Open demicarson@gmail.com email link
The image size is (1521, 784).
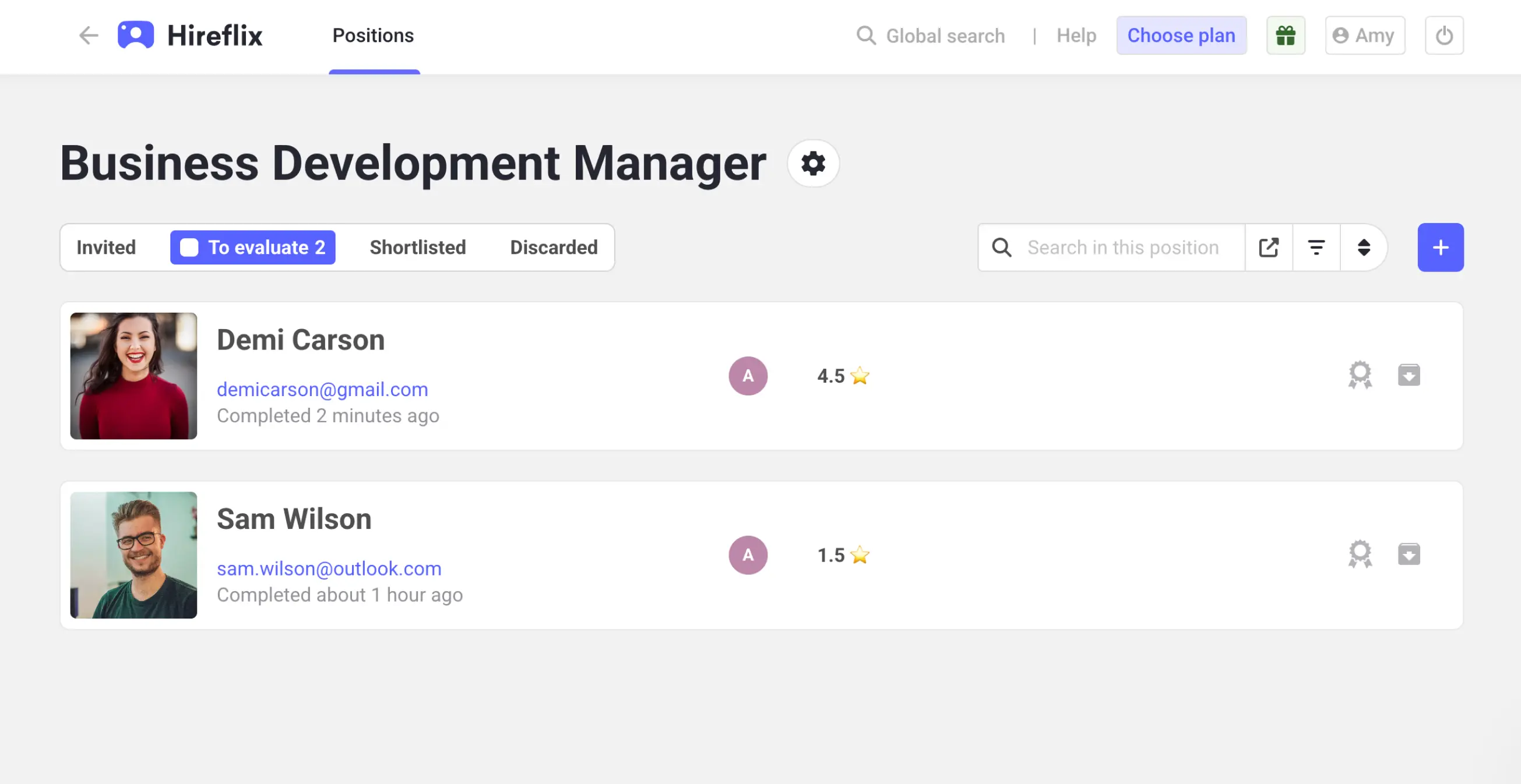tap(322, 389)
